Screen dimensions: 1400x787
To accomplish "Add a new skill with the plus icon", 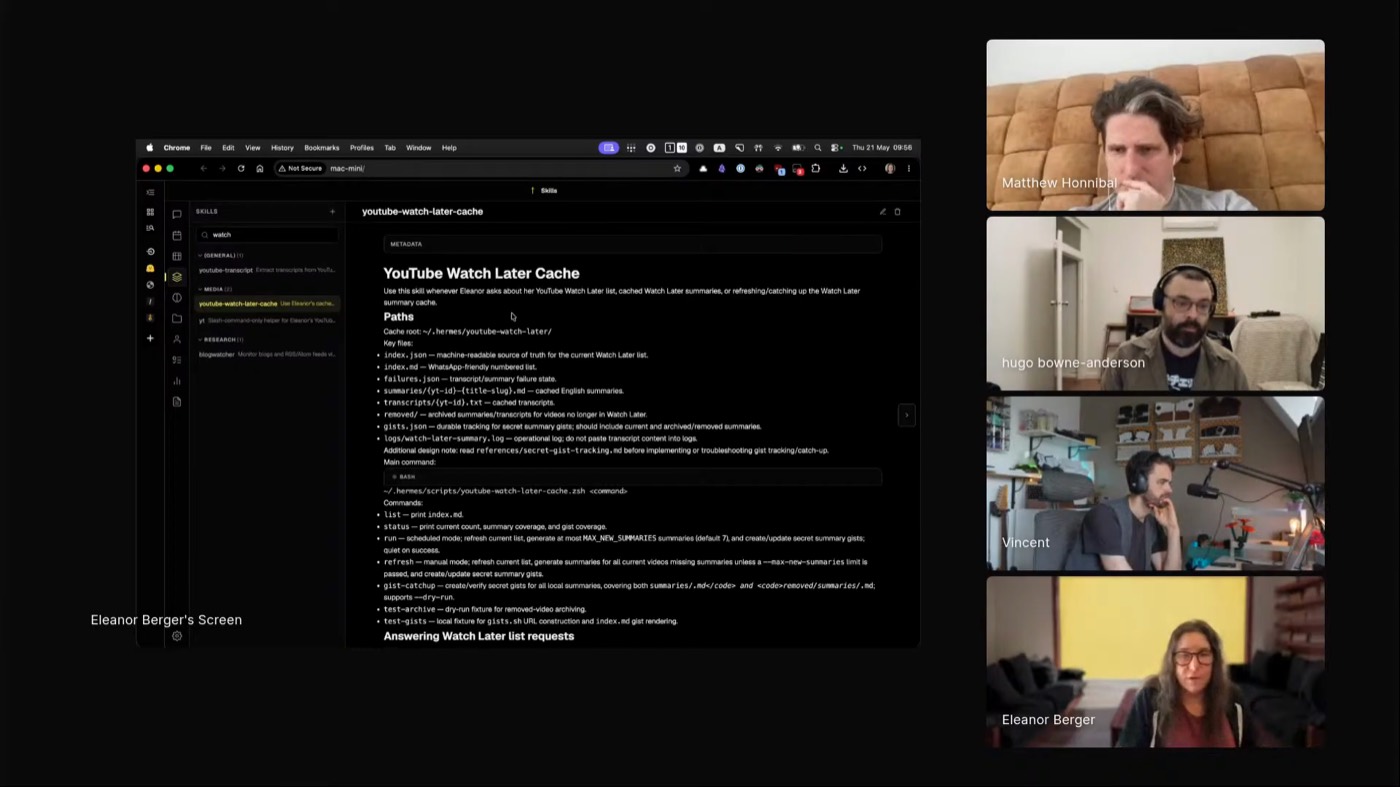I will (333, 211).
